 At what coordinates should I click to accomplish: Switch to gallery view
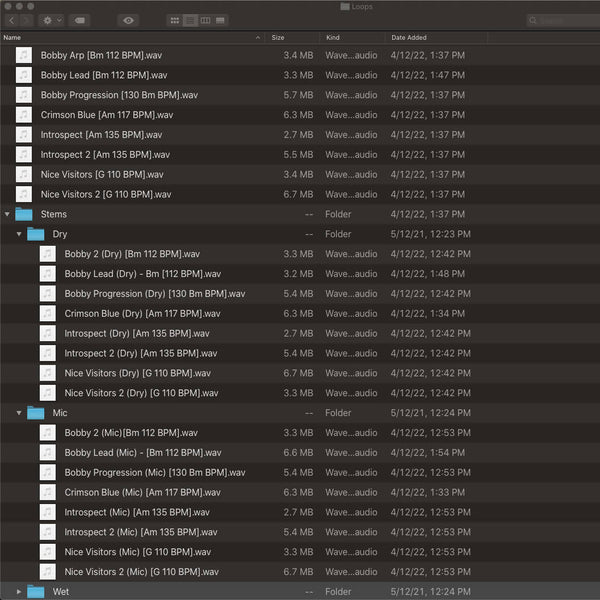(220, 20)
